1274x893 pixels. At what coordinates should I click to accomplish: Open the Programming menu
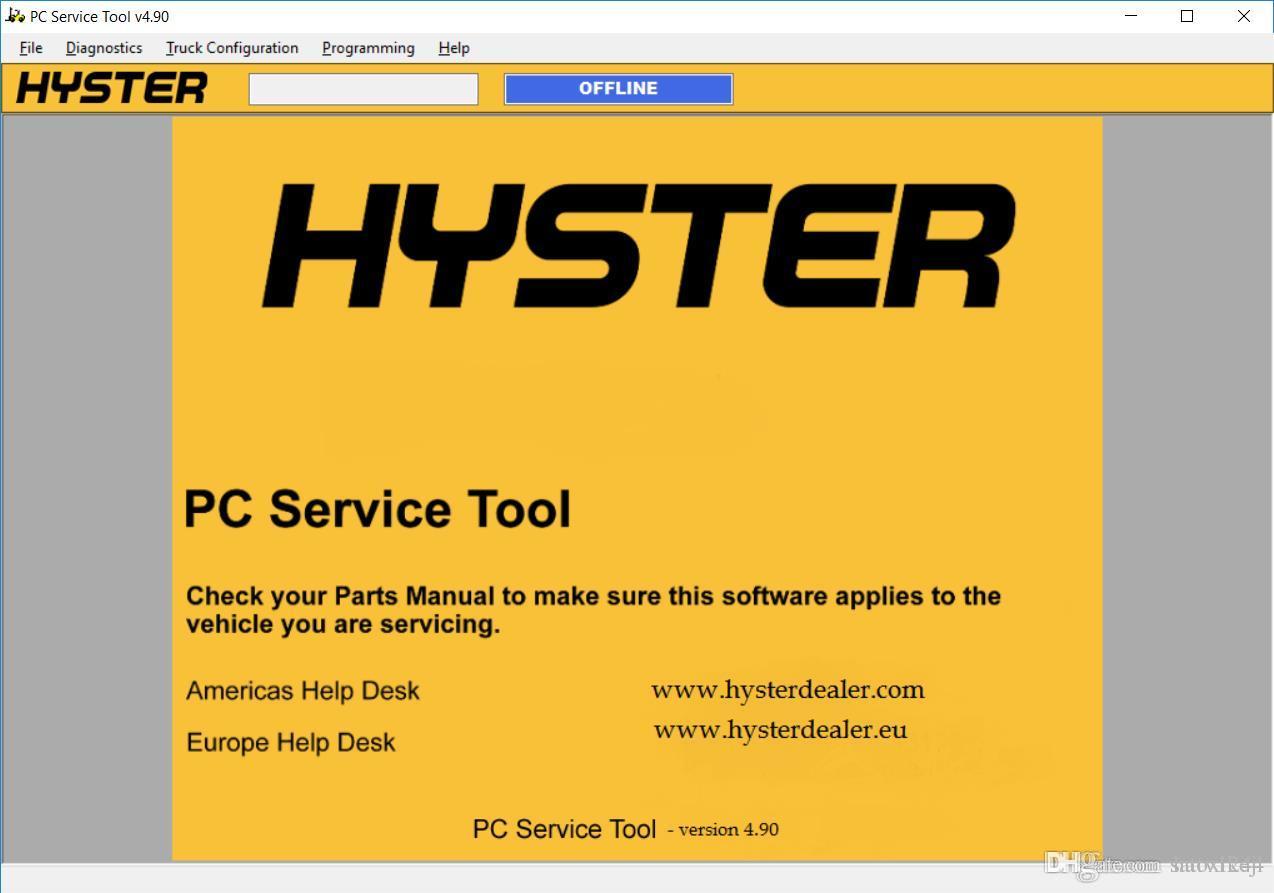[368, 48]
